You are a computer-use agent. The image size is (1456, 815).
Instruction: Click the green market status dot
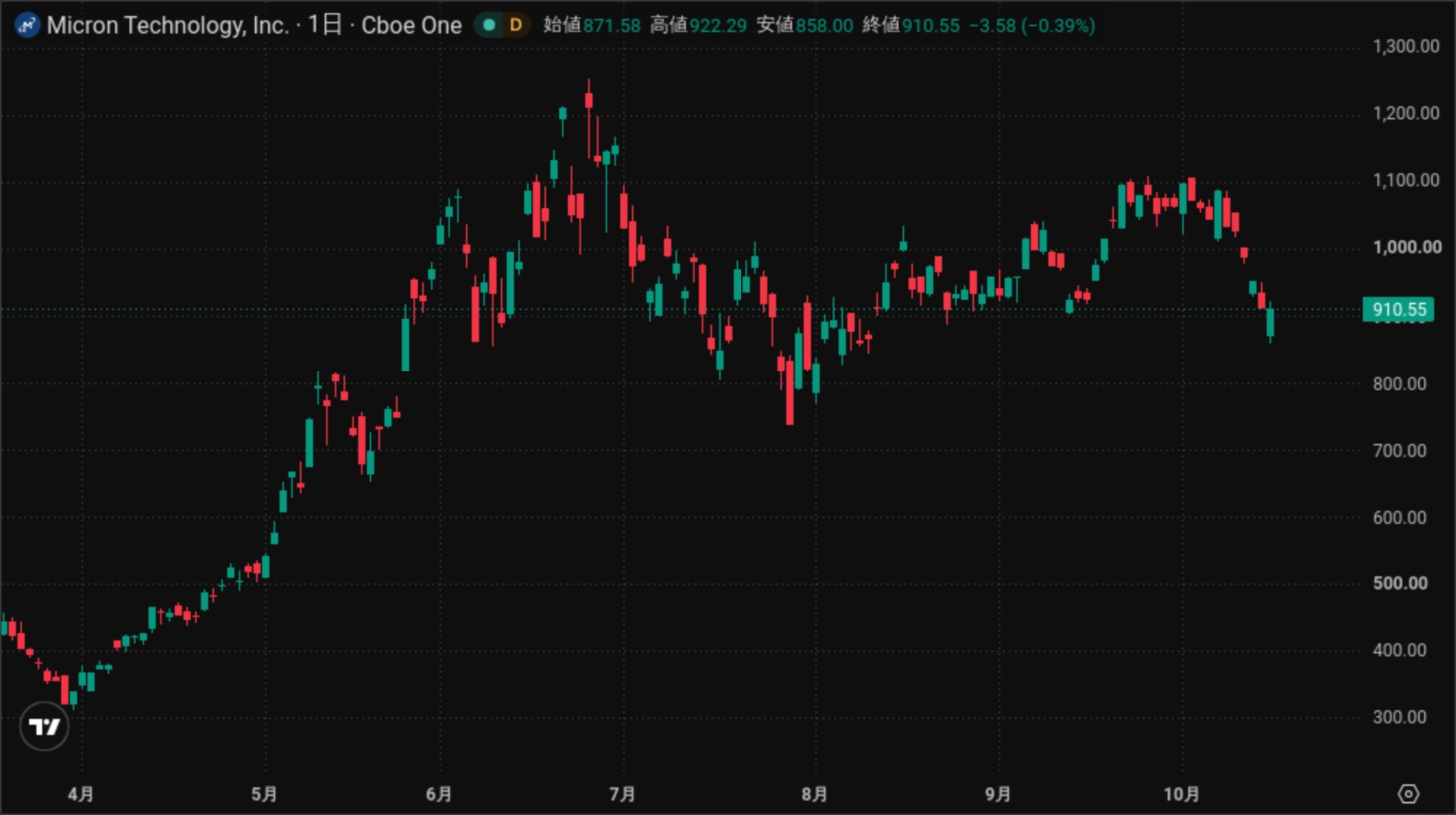click(489, 25)
